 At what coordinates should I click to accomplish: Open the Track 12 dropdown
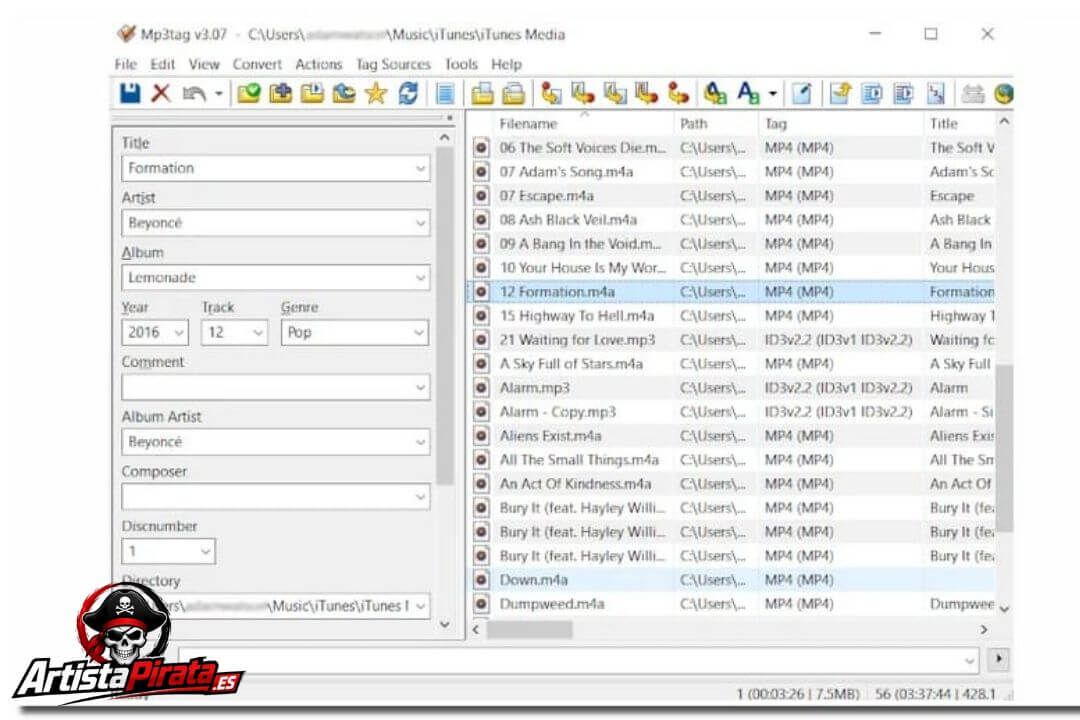point(258,332)
